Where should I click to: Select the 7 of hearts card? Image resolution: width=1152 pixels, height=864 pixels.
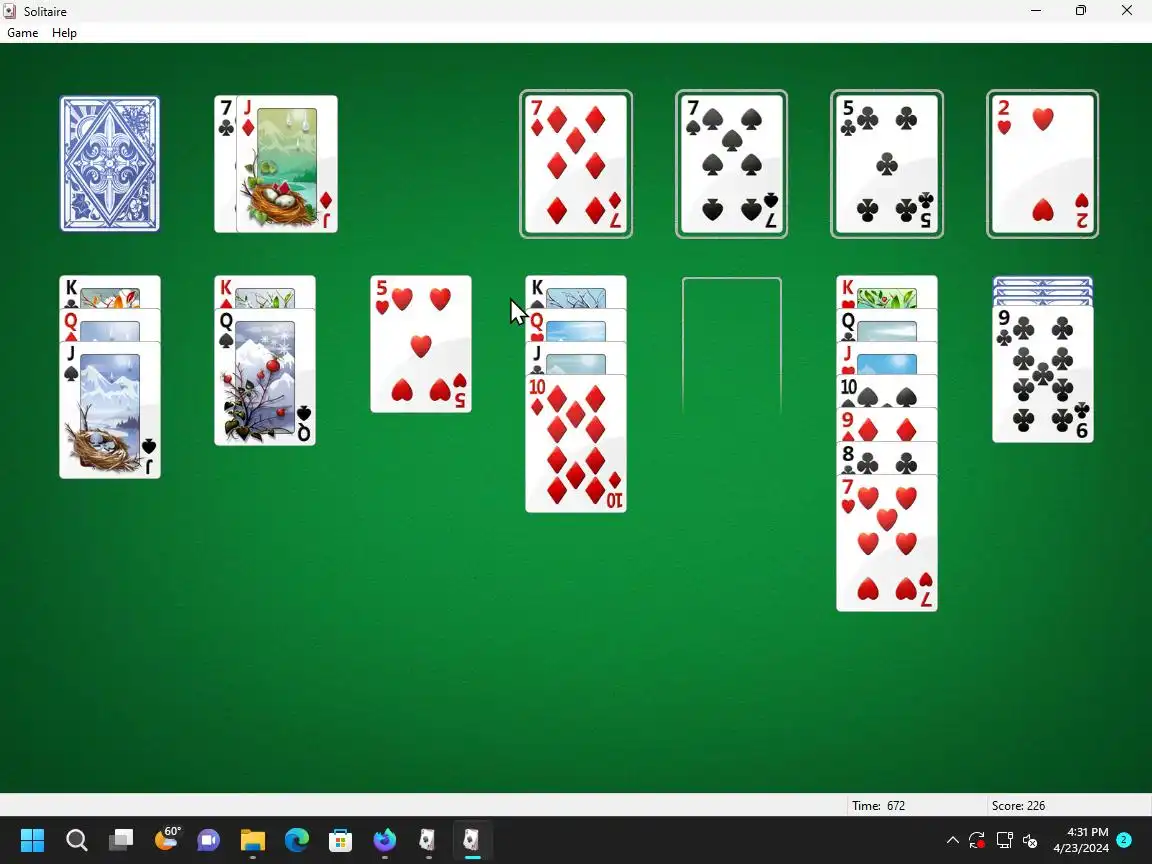(887, 542)
